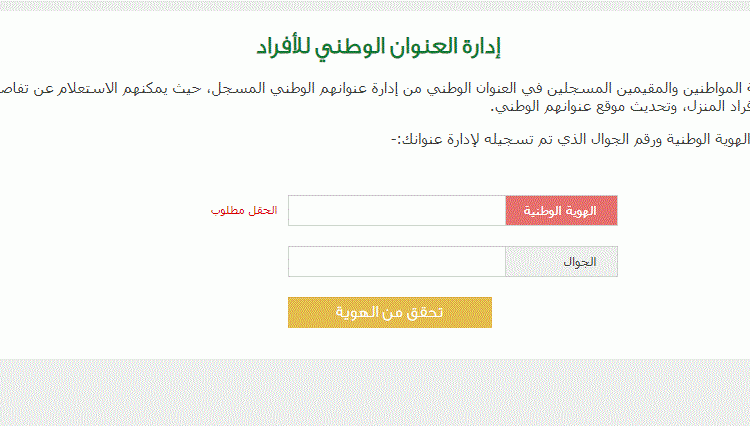The width and height of the screenshot is (750, 426).
Task: Click the grey footer area below the form
Action: [375, 393]
